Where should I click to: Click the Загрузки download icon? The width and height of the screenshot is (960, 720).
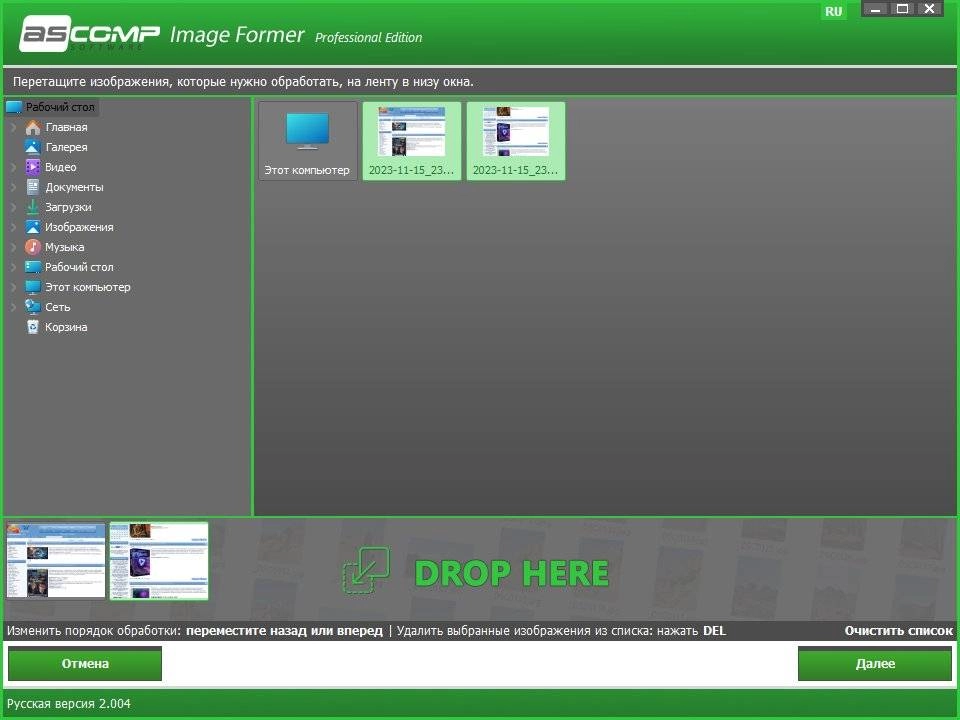point(33,207)
